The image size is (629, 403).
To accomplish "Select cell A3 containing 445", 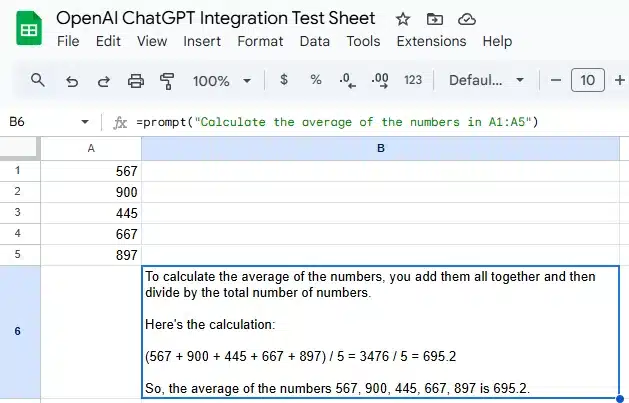I will (91, 213).
